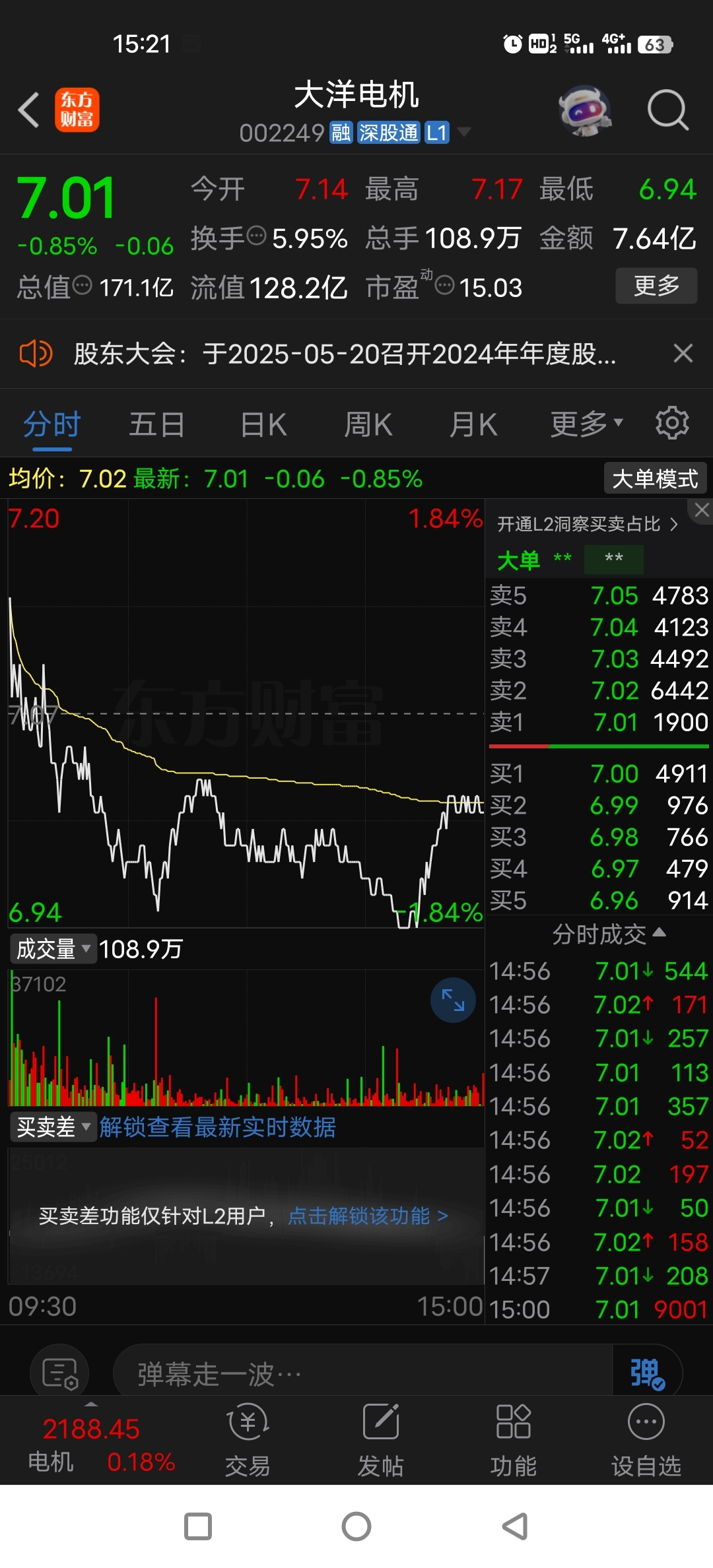This screenshot has width=713, height=1568.
Task: Open the 交易 trade icon
Action: click(x=248, y=1440)
